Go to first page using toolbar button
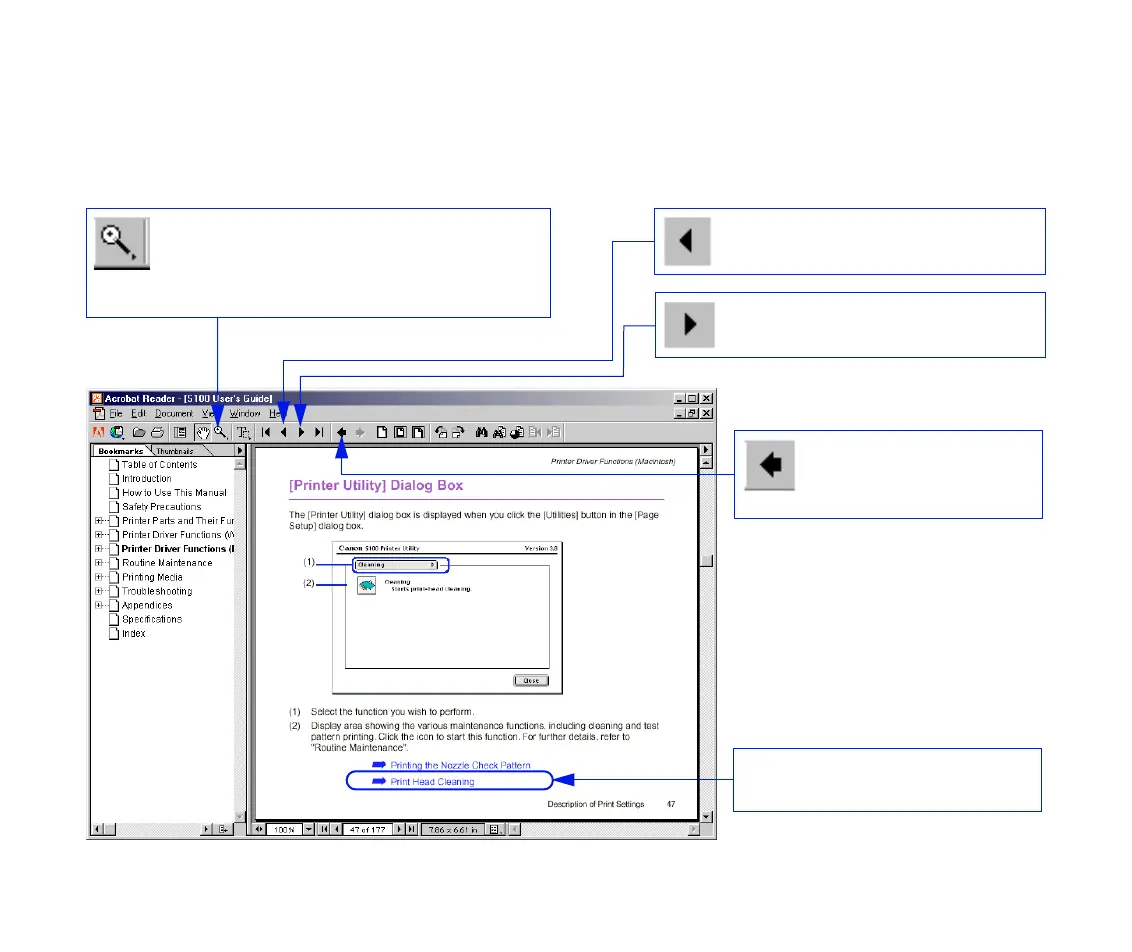 click(x=266, y=432)
